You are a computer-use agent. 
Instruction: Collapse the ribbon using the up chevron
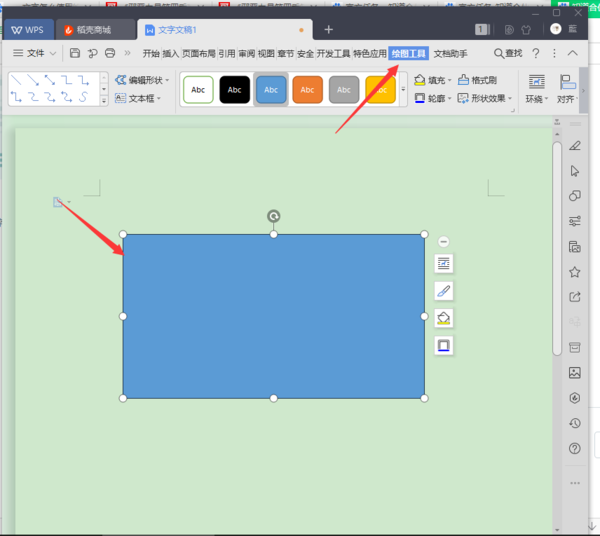coord(573,53)
